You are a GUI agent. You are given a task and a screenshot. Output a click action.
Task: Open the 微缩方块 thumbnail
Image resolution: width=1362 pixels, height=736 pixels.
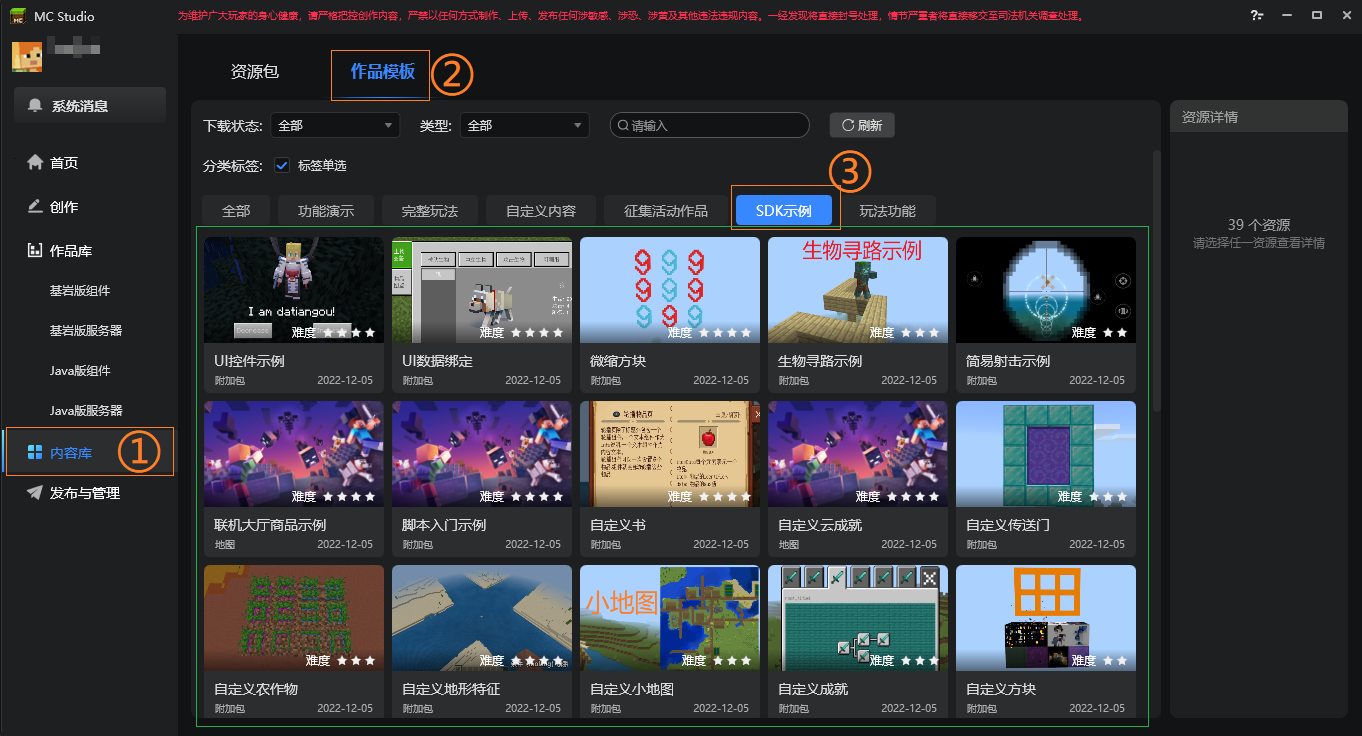670,290
